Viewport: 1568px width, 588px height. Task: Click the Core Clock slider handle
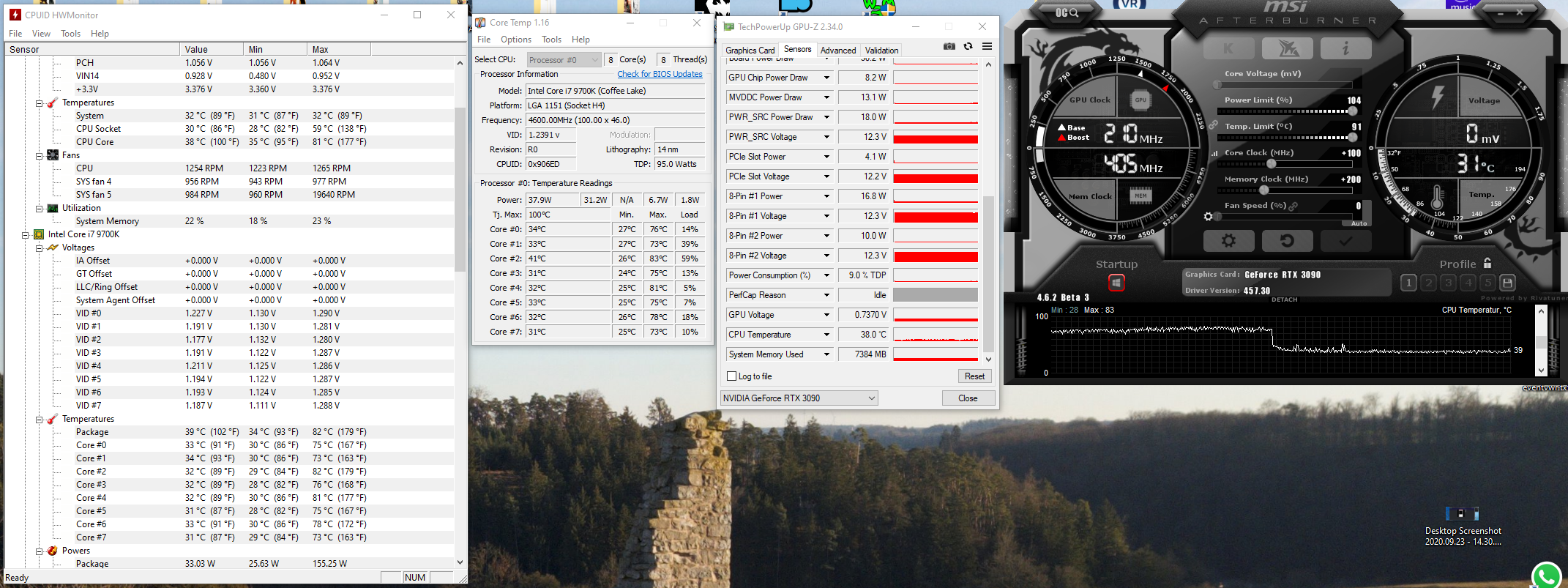tap(1272, 163)
